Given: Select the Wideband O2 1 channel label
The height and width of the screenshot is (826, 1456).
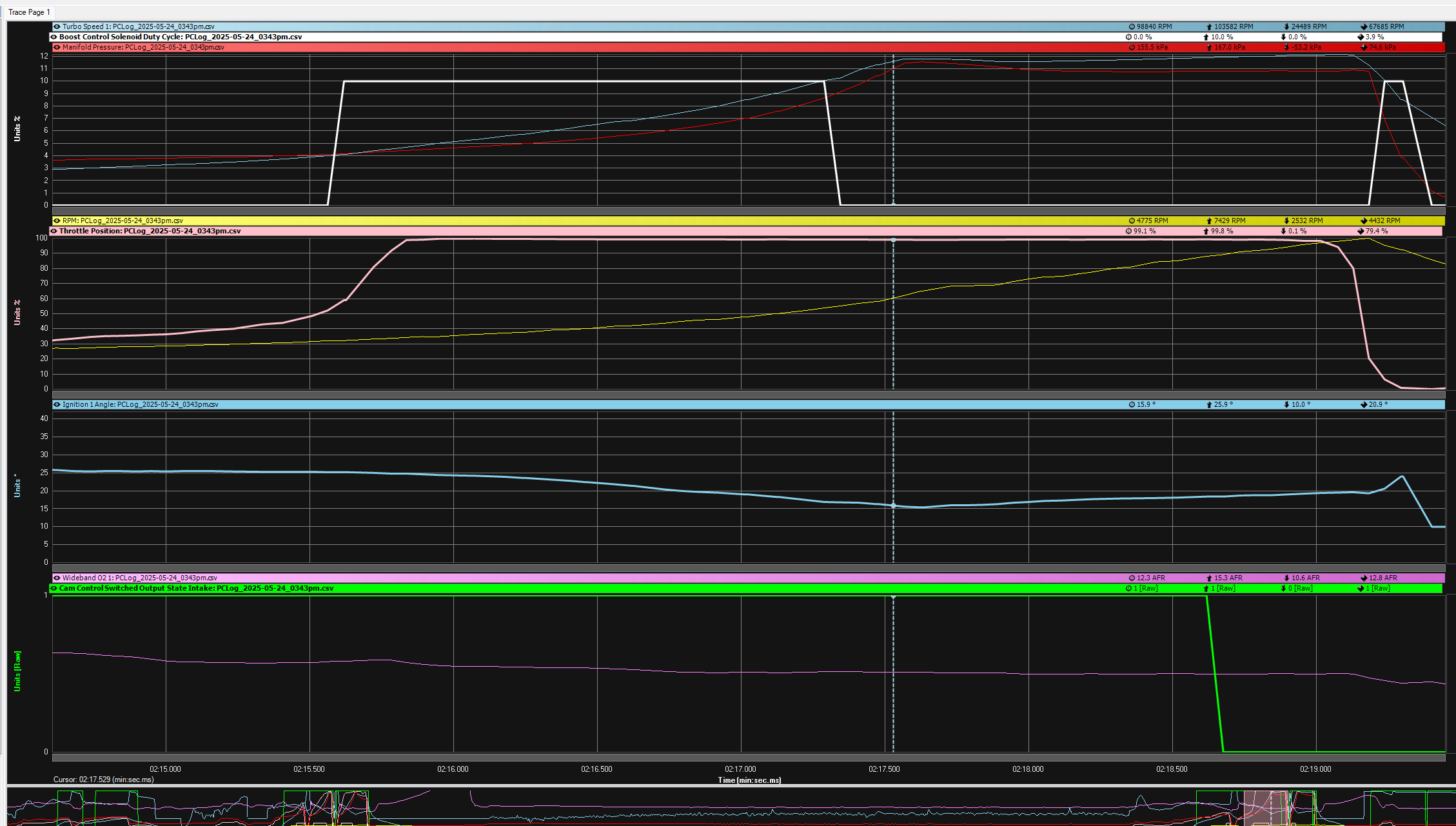Looking at the screenshot, I should (x=139, y=578).
